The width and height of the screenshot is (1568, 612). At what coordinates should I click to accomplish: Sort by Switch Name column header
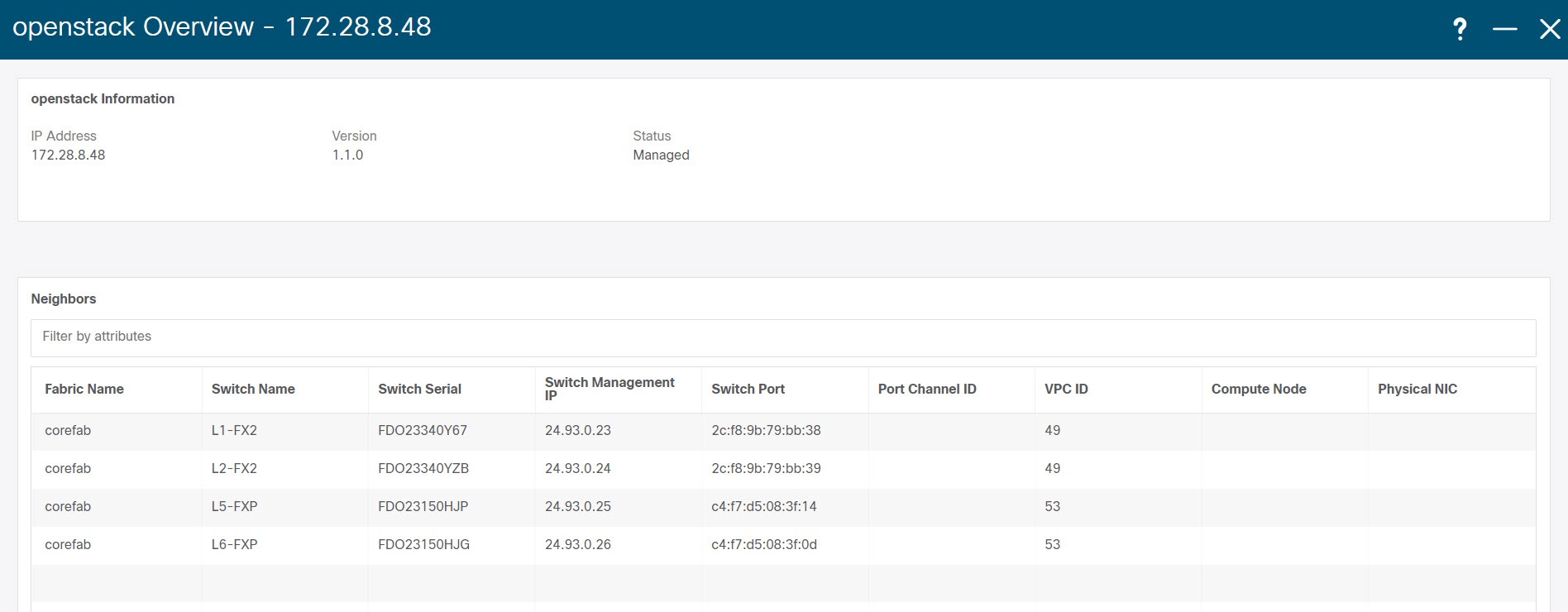pyautogui.click(x=253, y=390)
